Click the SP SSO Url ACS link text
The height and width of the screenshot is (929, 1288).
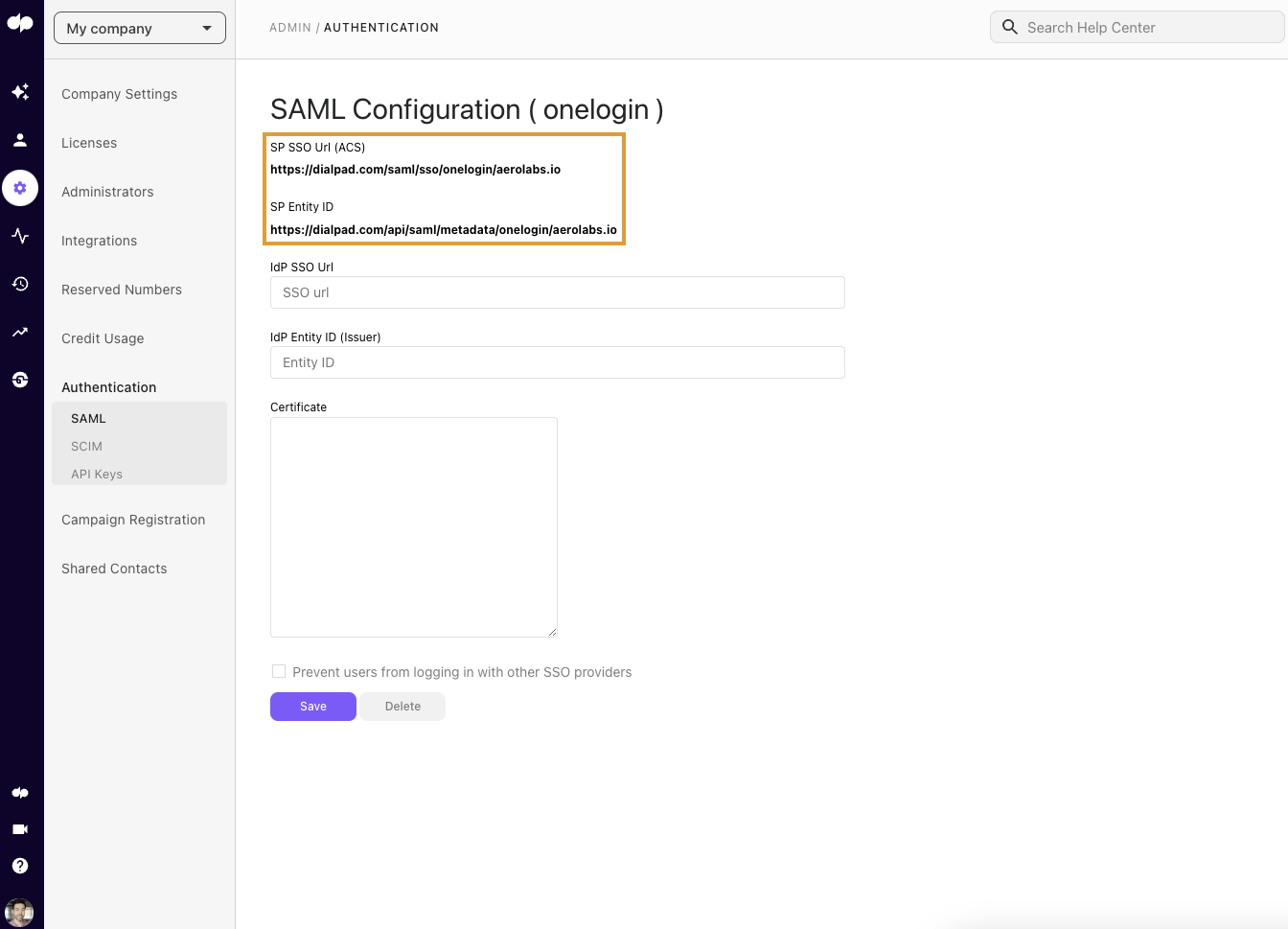pyautogui.click(x=415, y=170)
